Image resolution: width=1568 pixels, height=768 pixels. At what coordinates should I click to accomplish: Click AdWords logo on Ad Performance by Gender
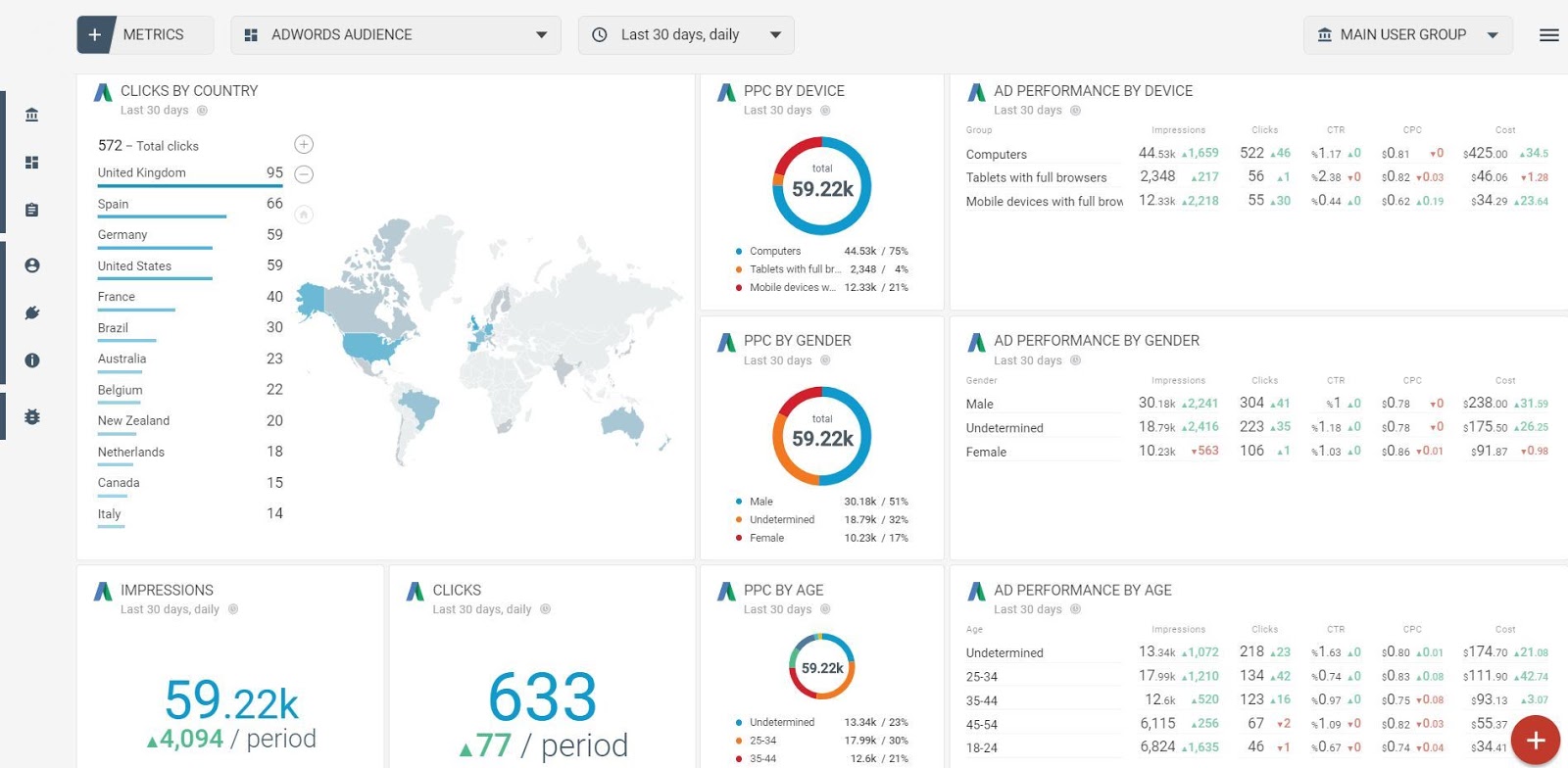coord(976,343)
